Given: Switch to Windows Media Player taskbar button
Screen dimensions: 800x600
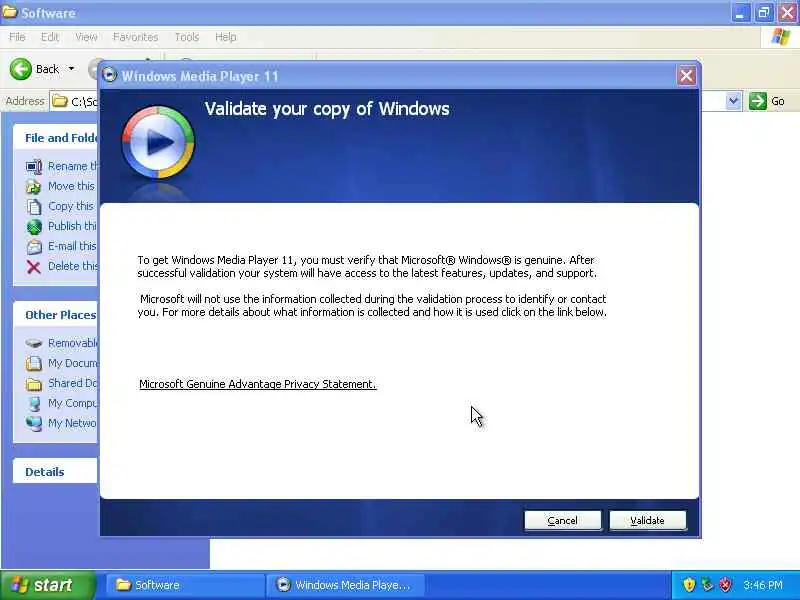Looking at the screenshot, I should [346, 585].
